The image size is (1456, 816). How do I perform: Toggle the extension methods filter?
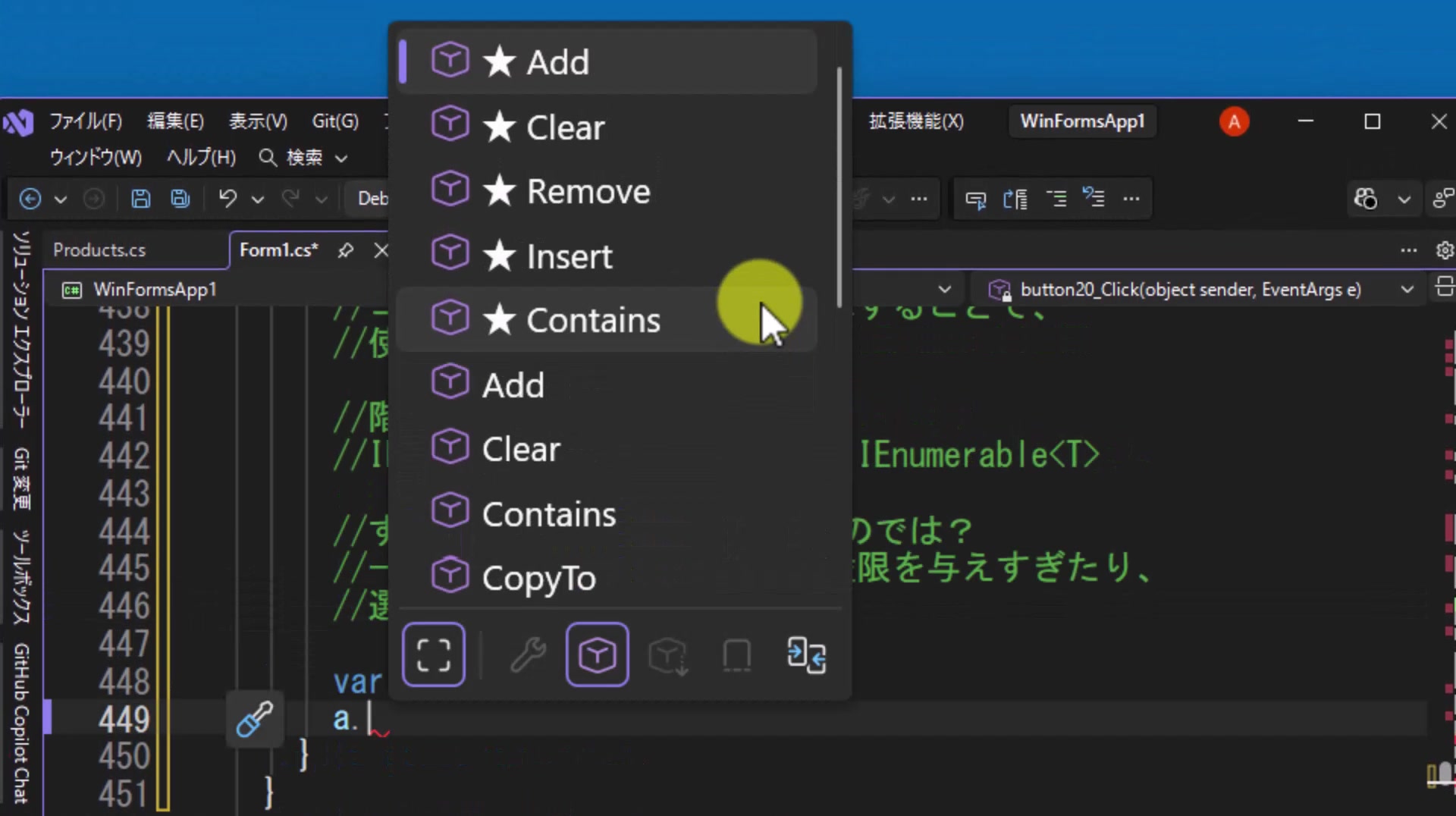click(x=668, y=654)
